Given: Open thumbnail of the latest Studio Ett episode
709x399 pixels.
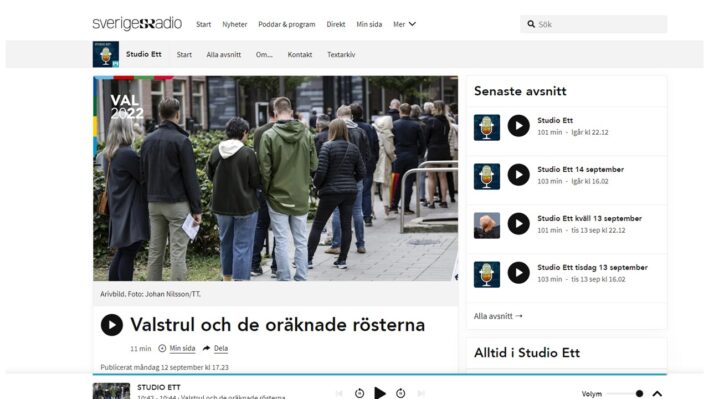Looking at the screenshot, I should pyautogui.click(x=487, y=128).
